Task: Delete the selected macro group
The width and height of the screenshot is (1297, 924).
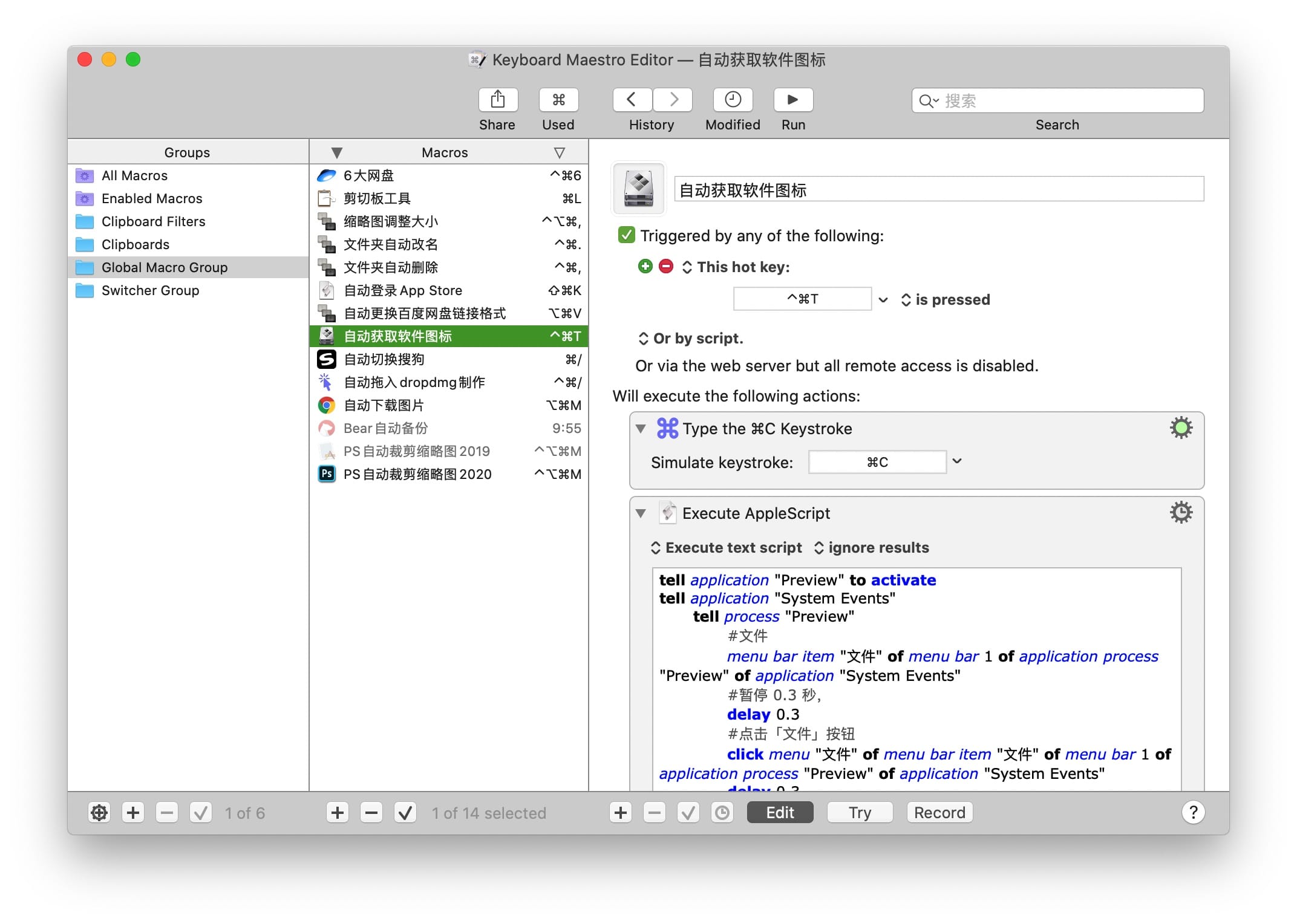Action: (x=167, y=813)
